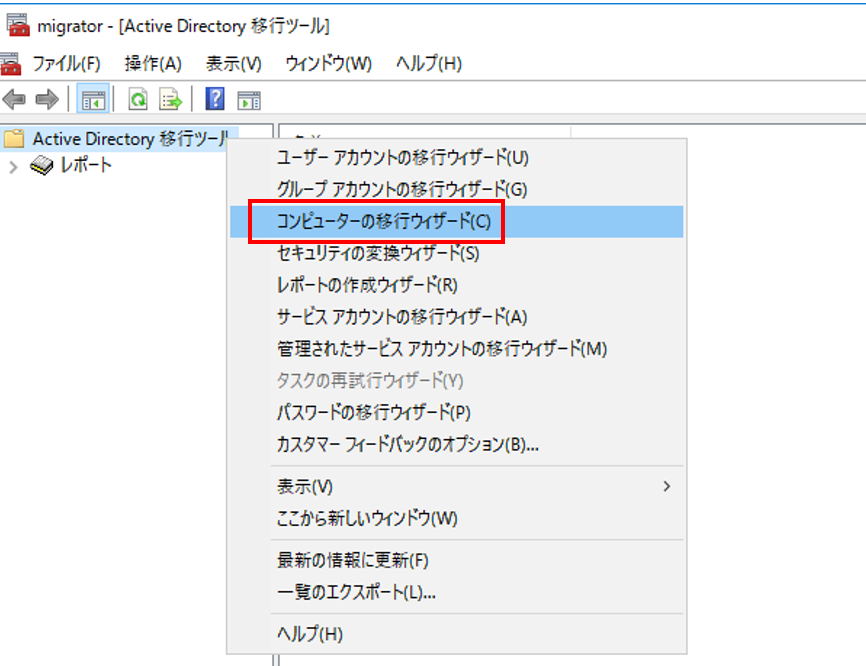Click the migrator title bar app icon

tap(18, 25)
